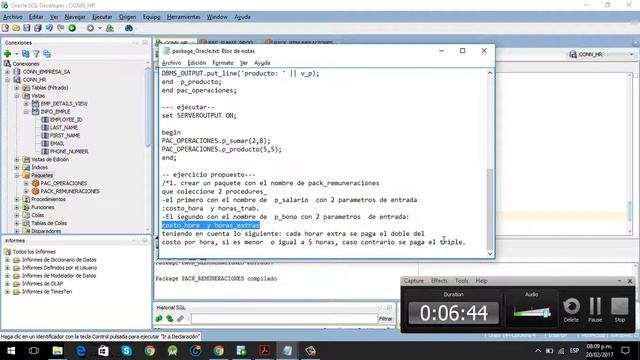Expand the Tablas (Filtrado) node
The width and height of the screenshot is (640, 360).
click(17, 88)
